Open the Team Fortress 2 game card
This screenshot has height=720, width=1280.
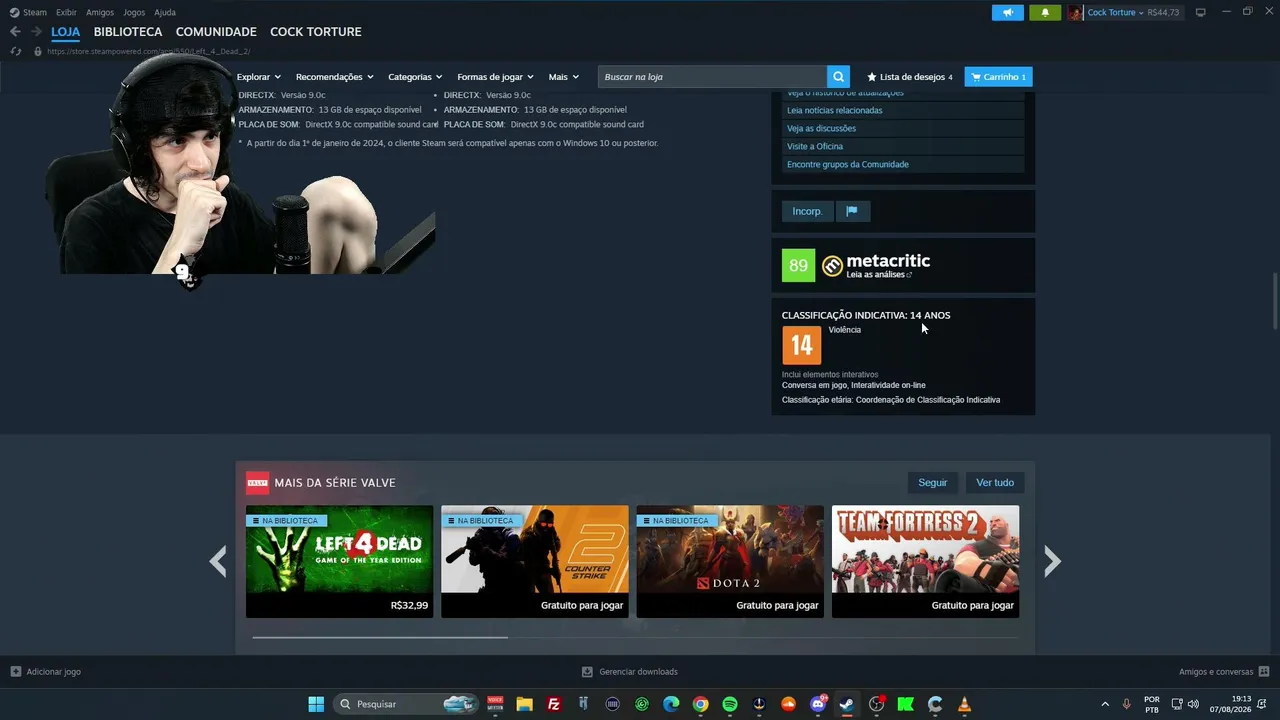[926, 561]
